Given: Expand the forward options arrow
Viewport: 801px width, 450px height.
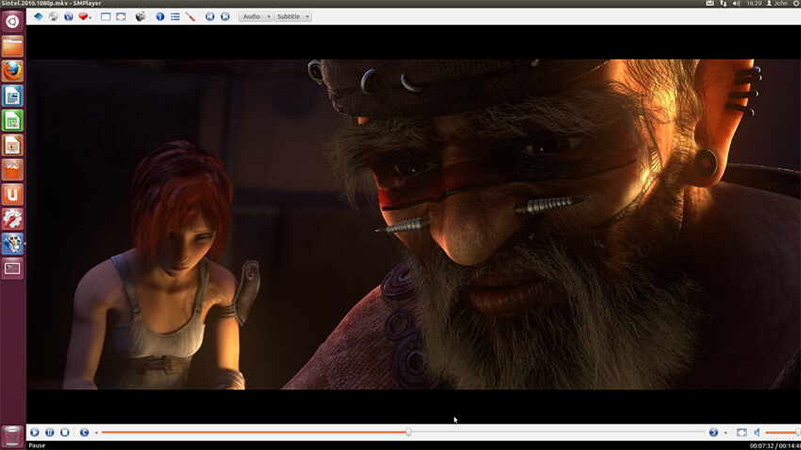Looking at the screenshot, I should tap(725, 433).
